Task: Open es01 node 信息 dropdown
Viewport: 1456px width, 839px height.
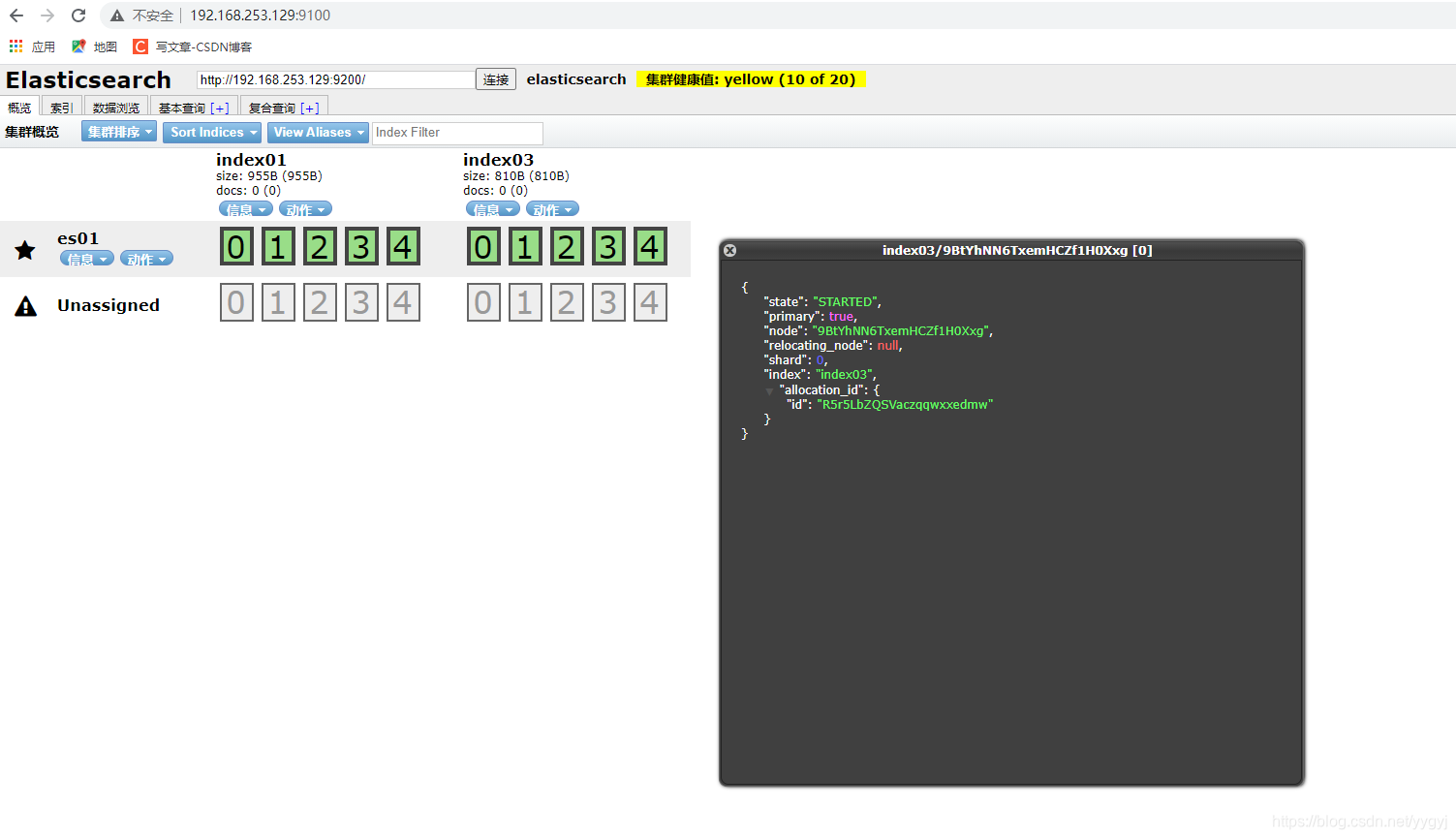Action: 87,259
